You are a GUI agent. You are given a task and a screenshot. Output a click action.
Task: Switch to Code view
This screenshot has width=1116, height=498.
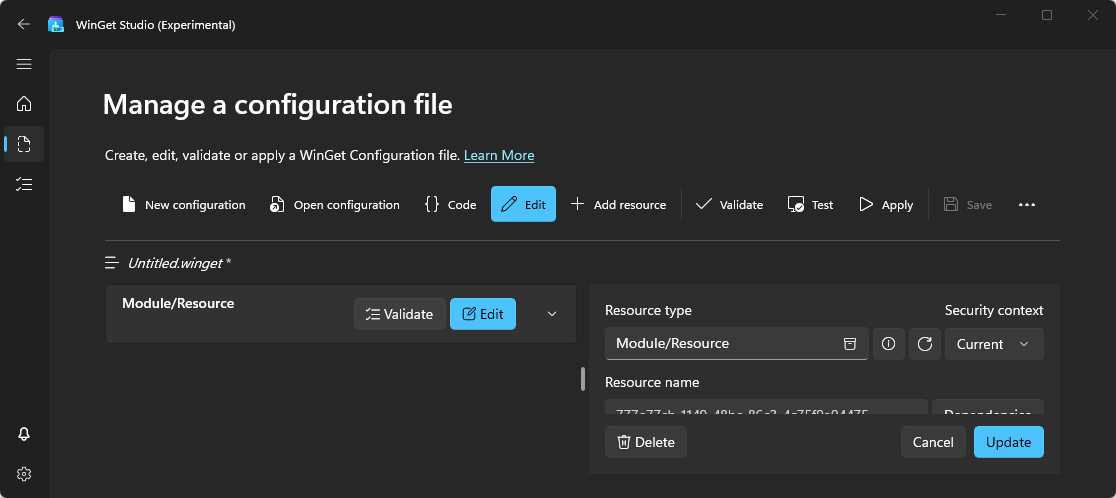point(450,204)
